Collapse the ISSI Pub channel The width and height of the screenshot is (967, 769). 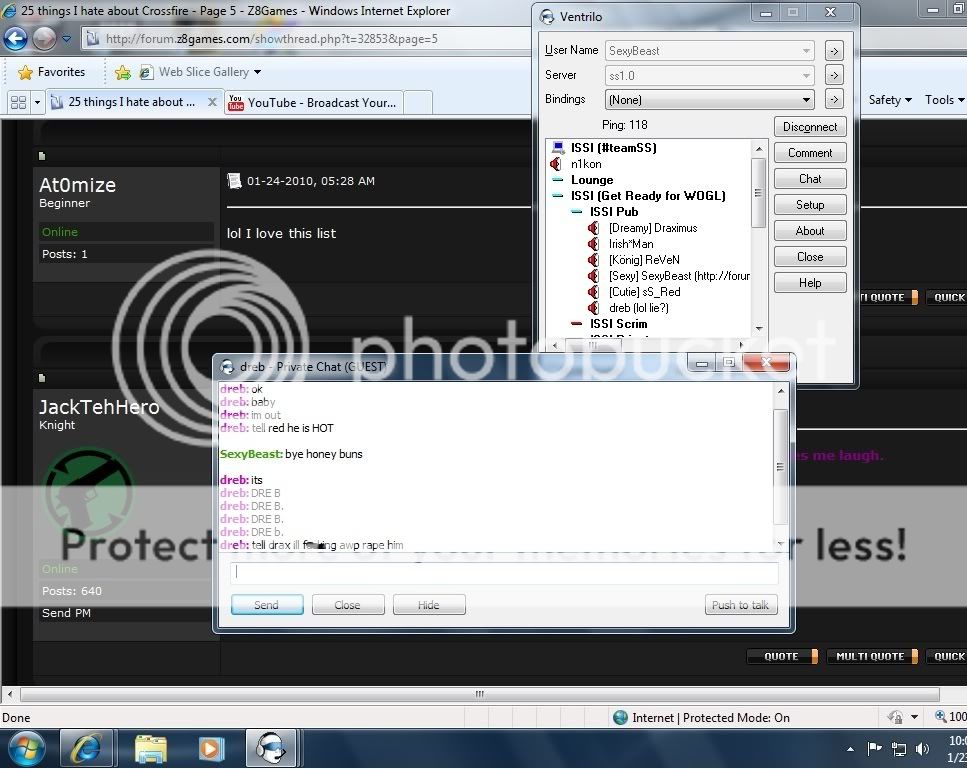point(577,212)
